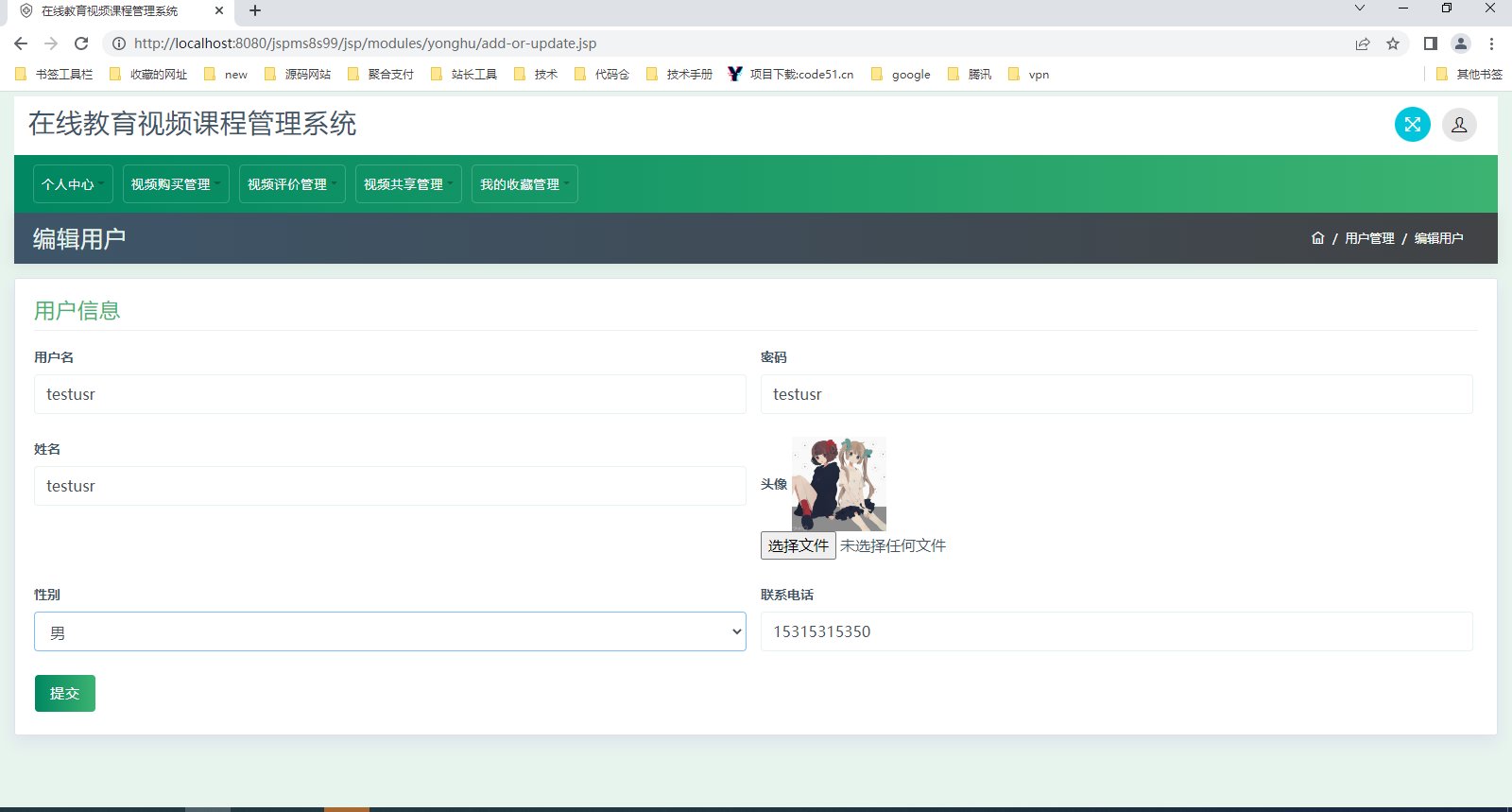
Task: Expand the 个人中心 menu
Action: 73,184
